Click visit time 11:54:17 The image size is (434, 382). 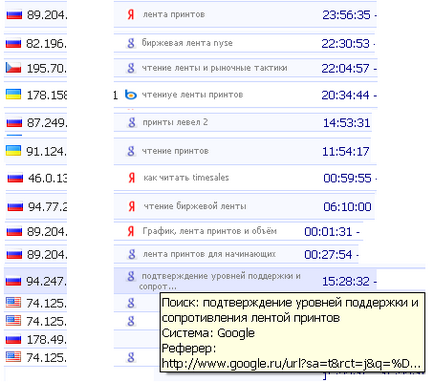(346, 152)
